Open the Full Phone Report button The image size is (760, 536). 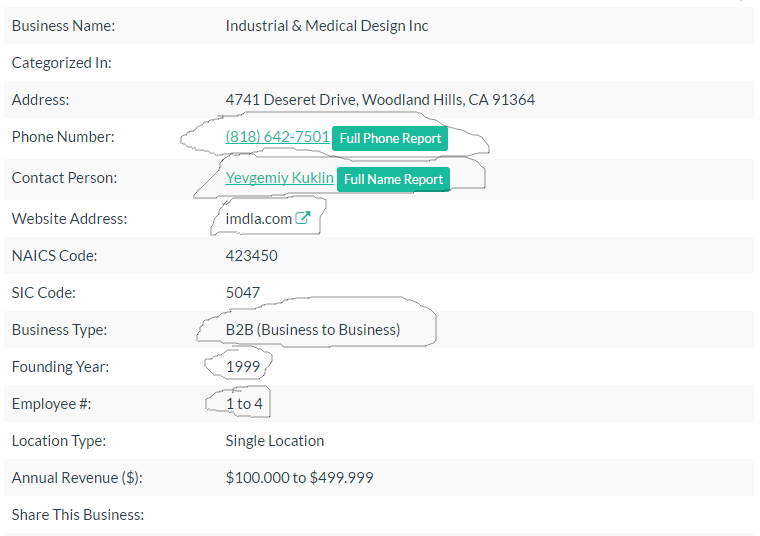tap(390, 139)
